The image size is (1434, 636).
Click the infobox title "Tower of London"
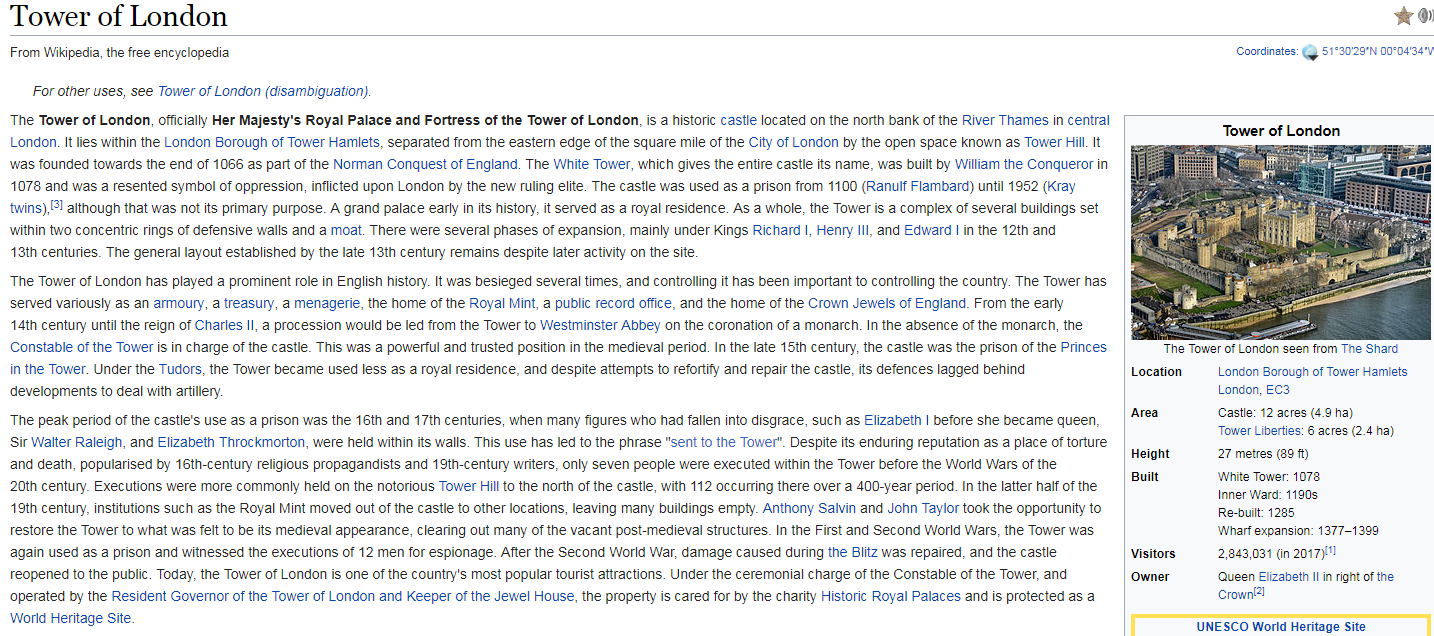point(1281,131)
